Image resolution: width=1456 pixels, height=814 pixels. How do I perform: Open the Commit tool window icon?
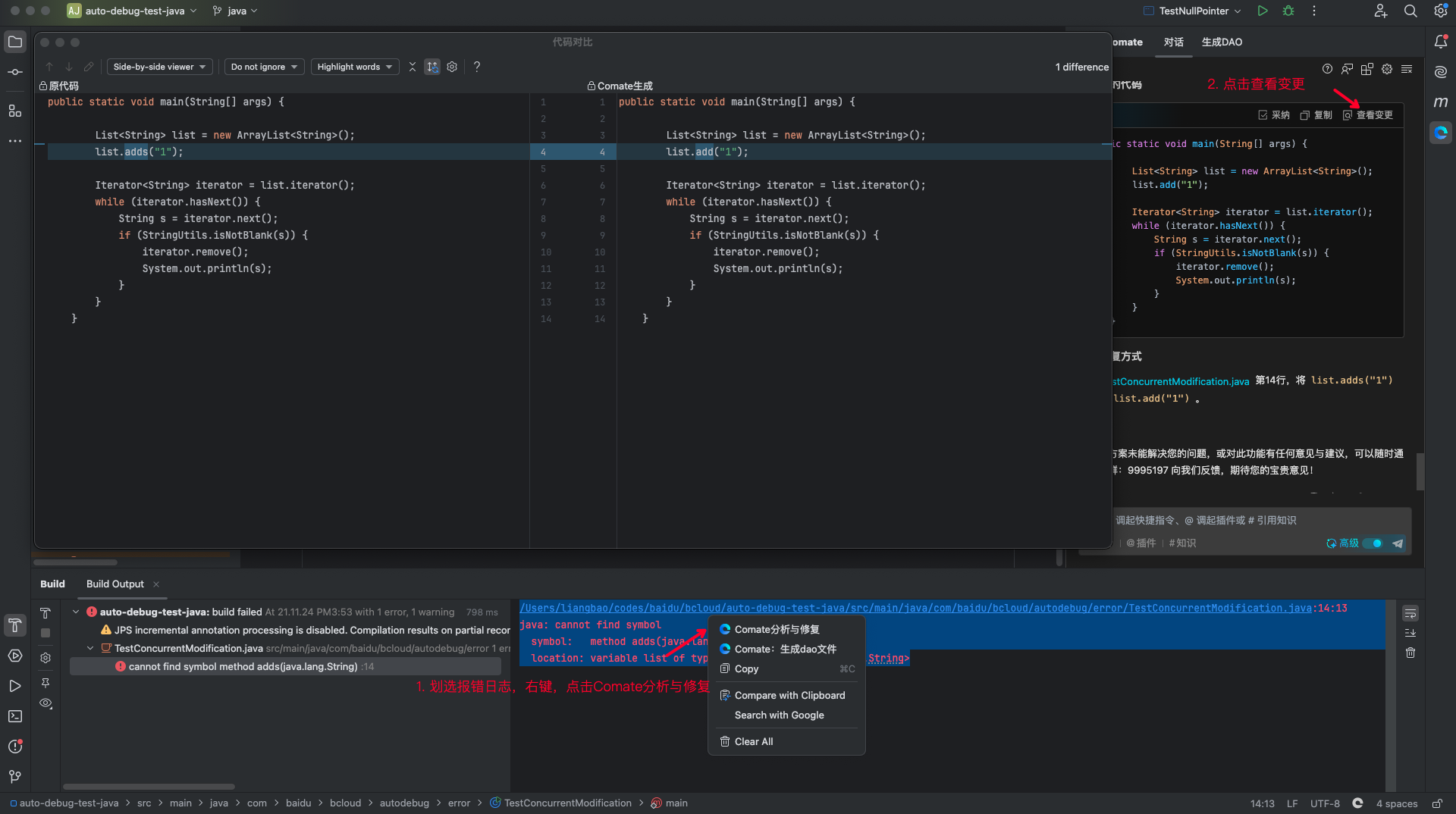(15, 72)
